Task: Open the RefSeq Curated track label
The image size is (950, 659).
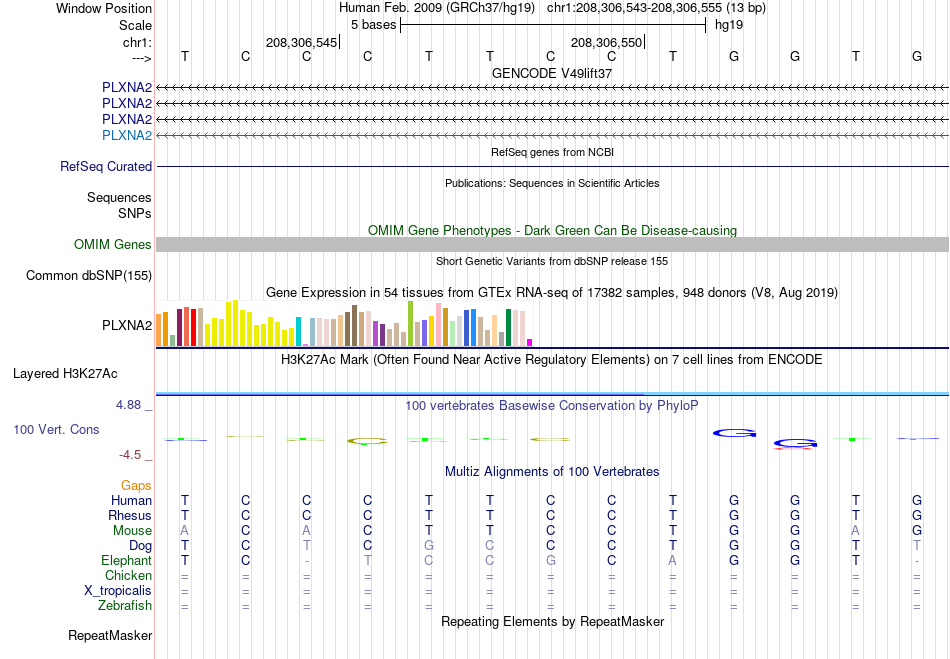Action: [105, 167]
